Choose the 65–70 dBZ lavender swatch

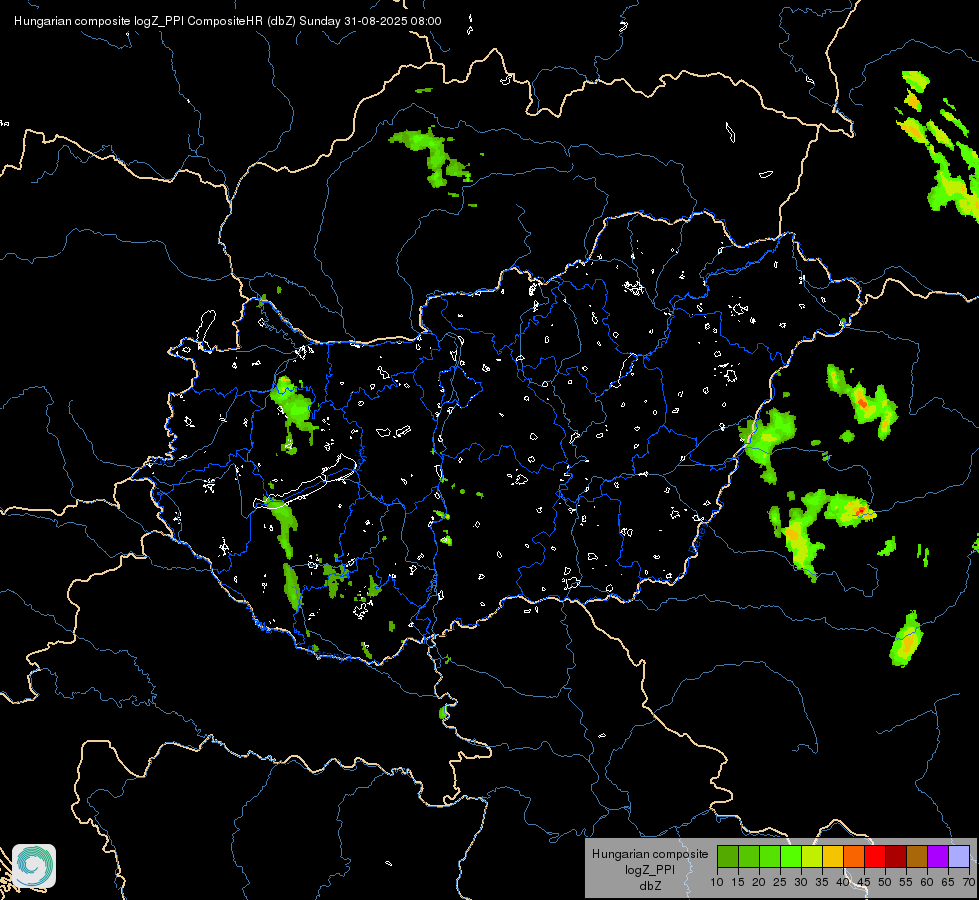point(959,856)
